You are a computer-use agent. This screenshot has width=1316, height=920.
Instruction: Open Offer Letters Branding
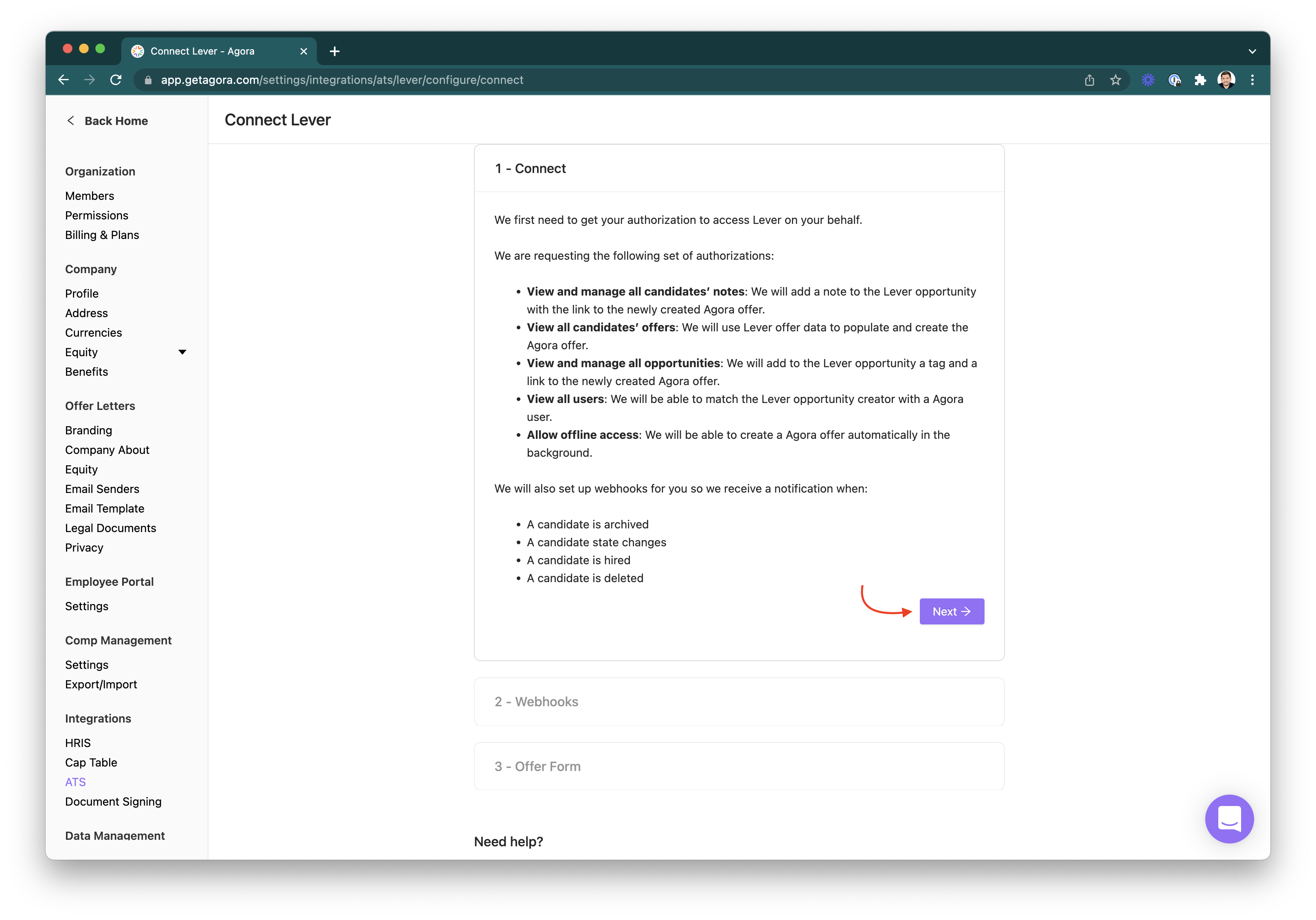89,430
